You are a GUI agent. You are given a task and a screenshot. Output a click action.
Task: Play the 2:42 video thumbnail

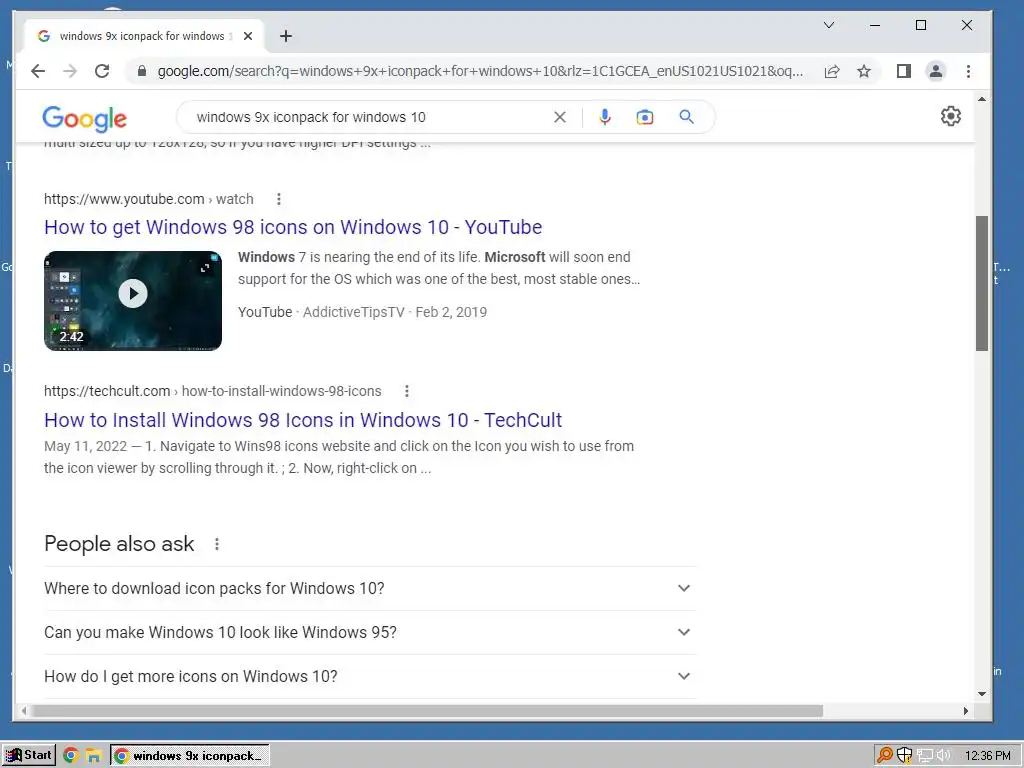coord(133,300)
